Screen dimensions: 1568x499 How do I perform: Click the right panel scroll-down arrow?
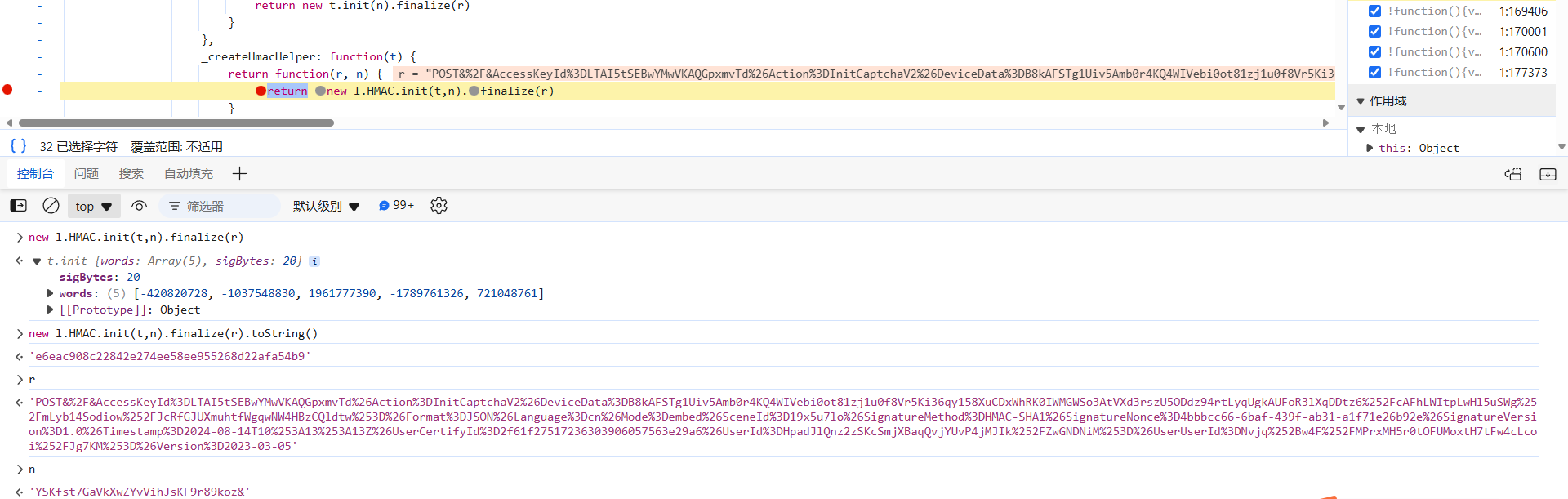click(x=1561, y=147)
